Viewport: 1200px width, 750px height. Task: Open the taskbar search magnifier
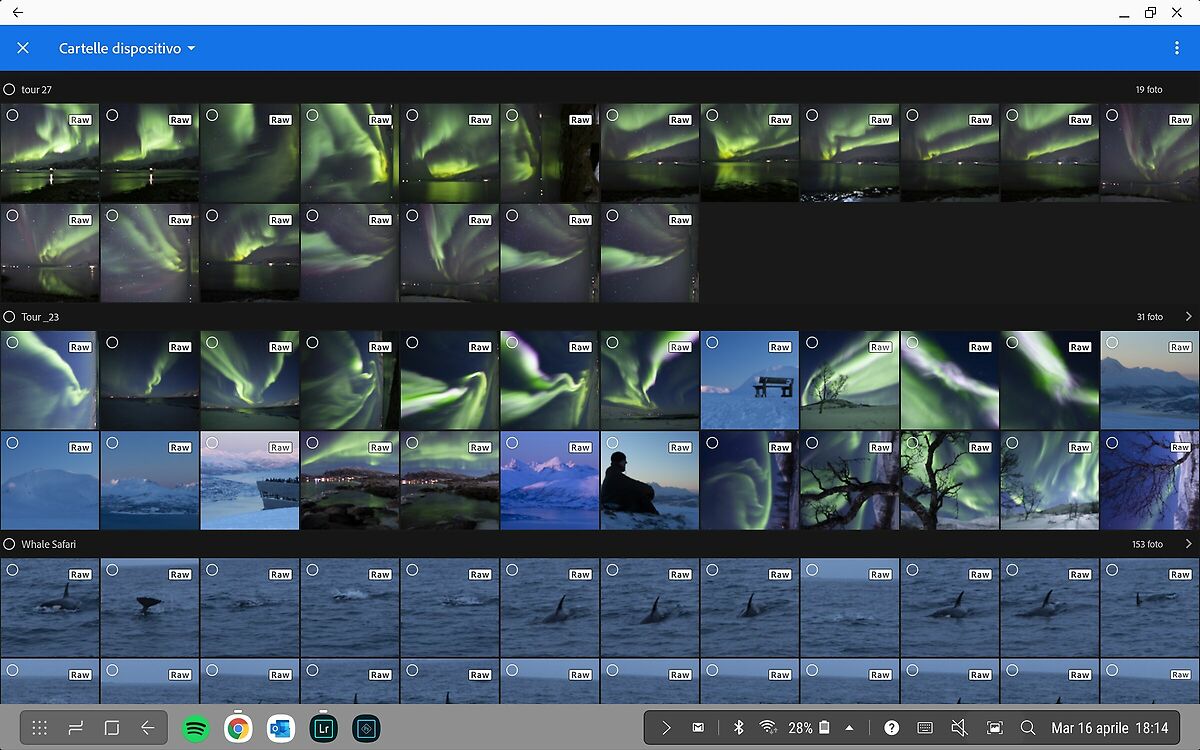point(1028,728)
